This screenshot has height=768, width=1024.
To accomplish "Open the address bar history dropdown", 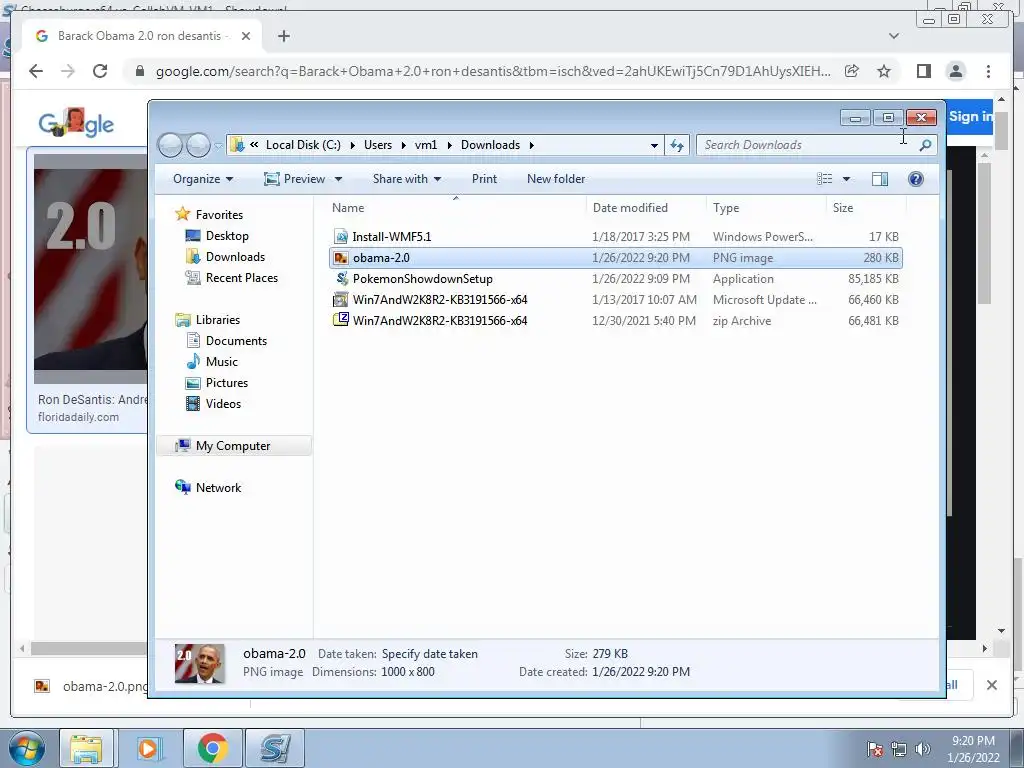I will [654, 146].
